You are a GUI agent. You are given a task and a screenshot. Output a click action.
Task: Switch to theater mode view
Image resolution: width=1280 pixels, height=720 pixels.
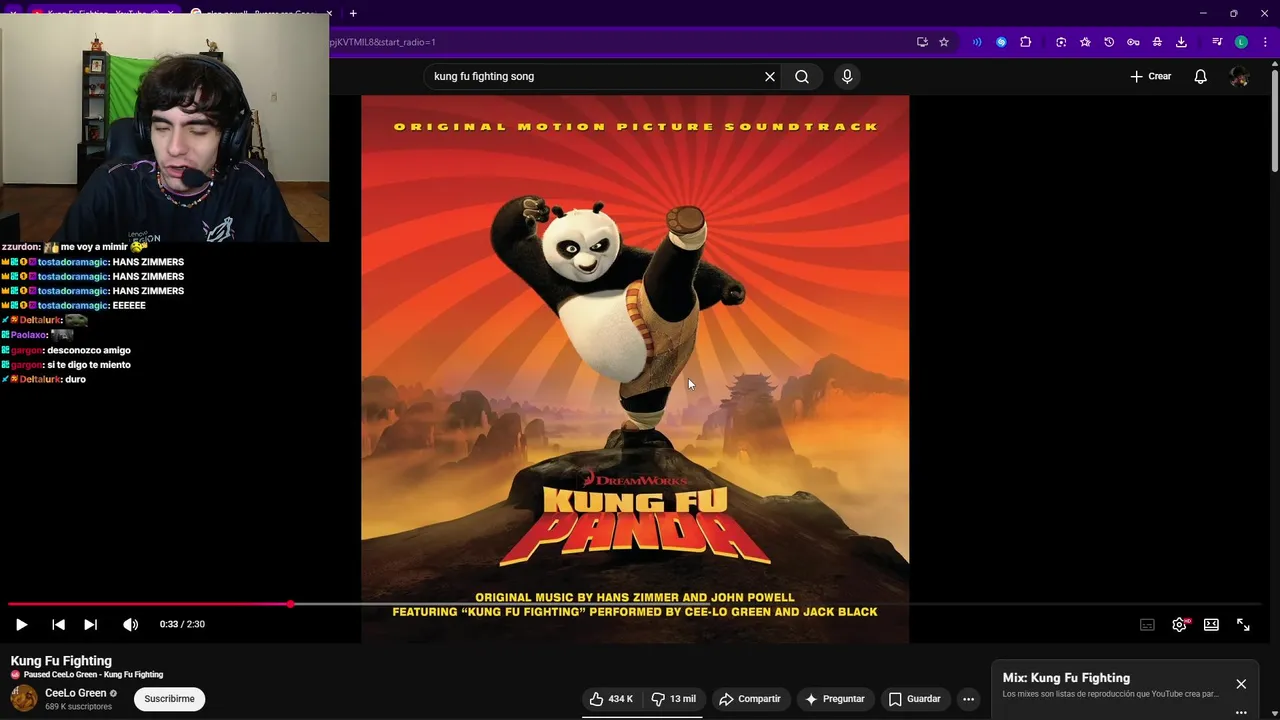pos(1211,625)
